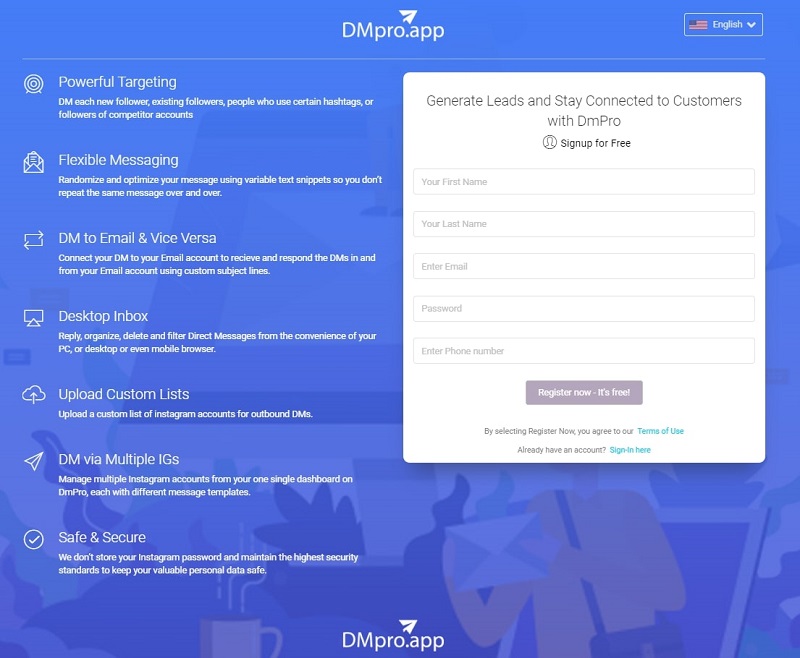Viewport: 800px width, 658px height.
Task: Click the Powerful Targeting heading
Action: coord(117,82)
